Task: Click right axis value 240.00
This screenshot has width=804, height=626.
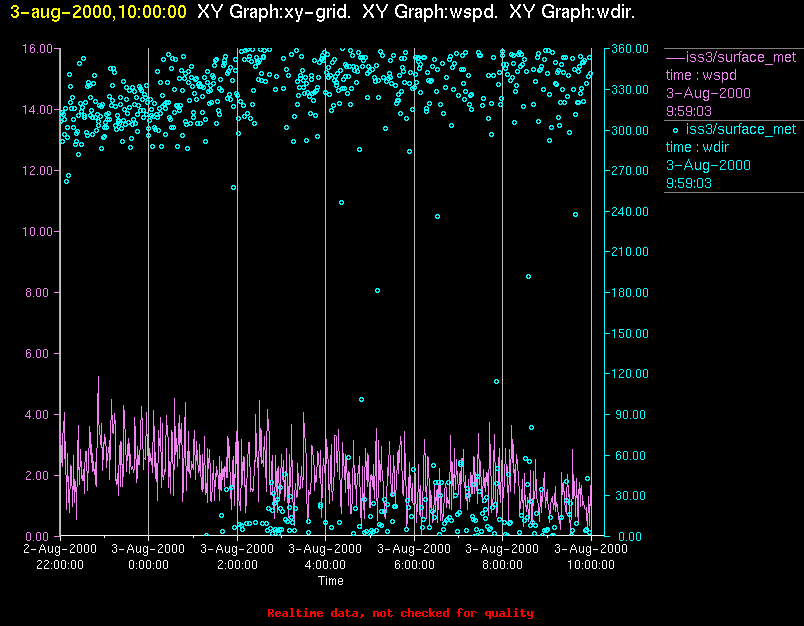Action: tap(630, 211)
